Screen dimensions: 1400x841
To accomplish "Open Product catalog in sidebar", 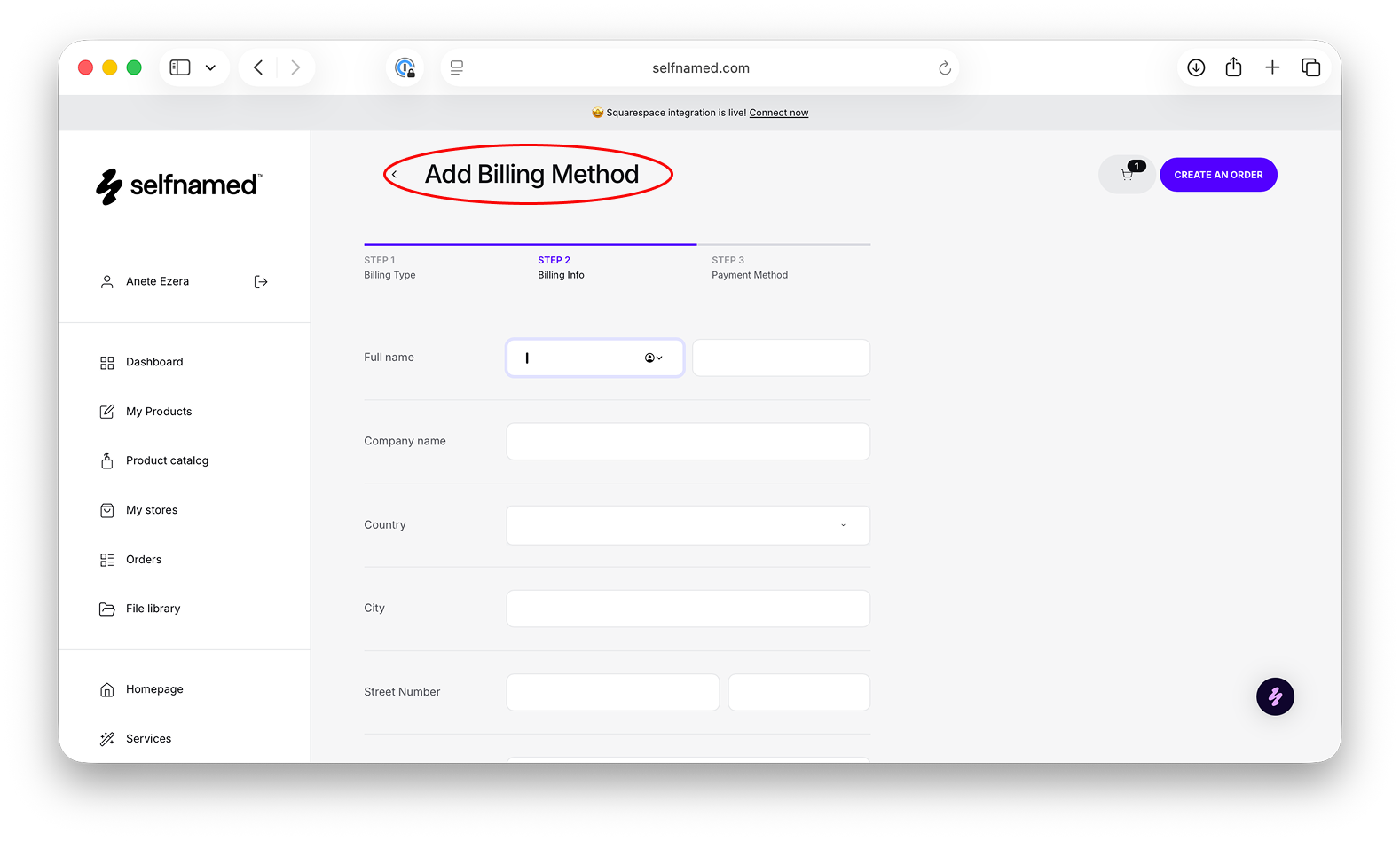I will [x=167, y=460].
